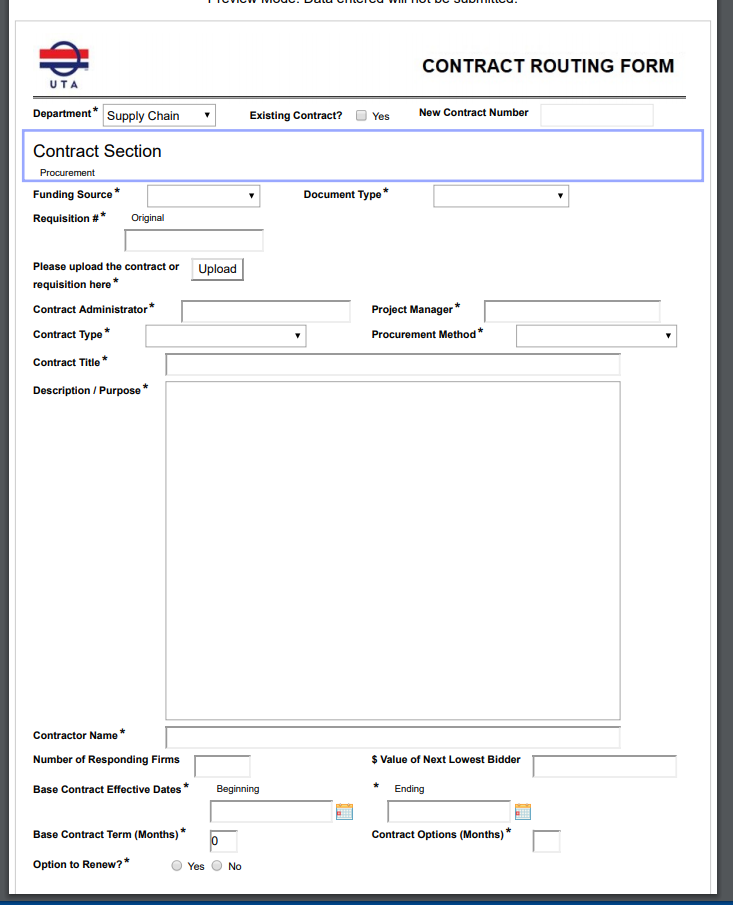733x905 pixels.
Task: Click the Upload button
Action: [x=218, y=269]
